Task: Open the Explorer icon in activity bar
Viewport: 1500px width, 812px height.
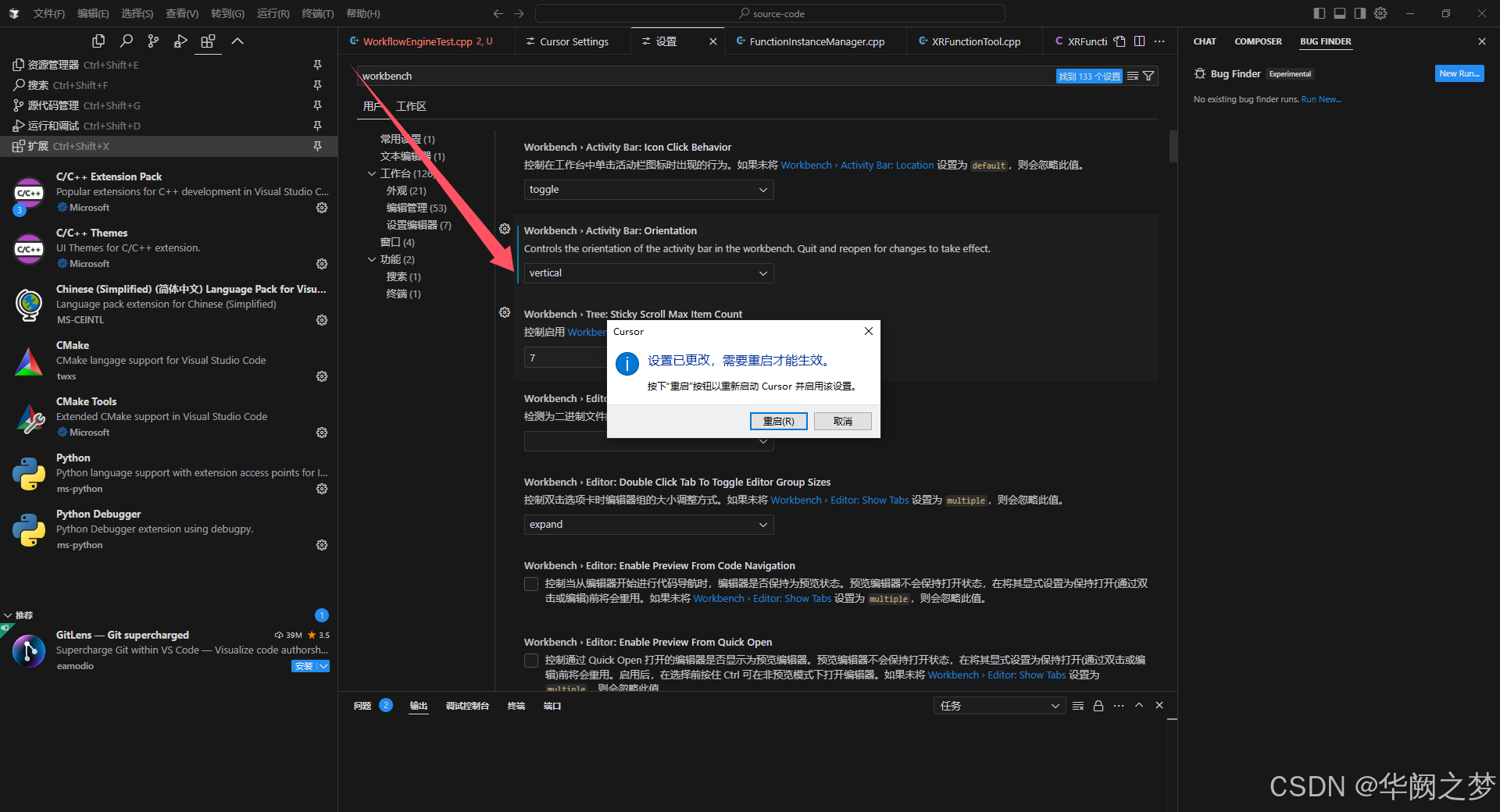Action: click(98, 41)
